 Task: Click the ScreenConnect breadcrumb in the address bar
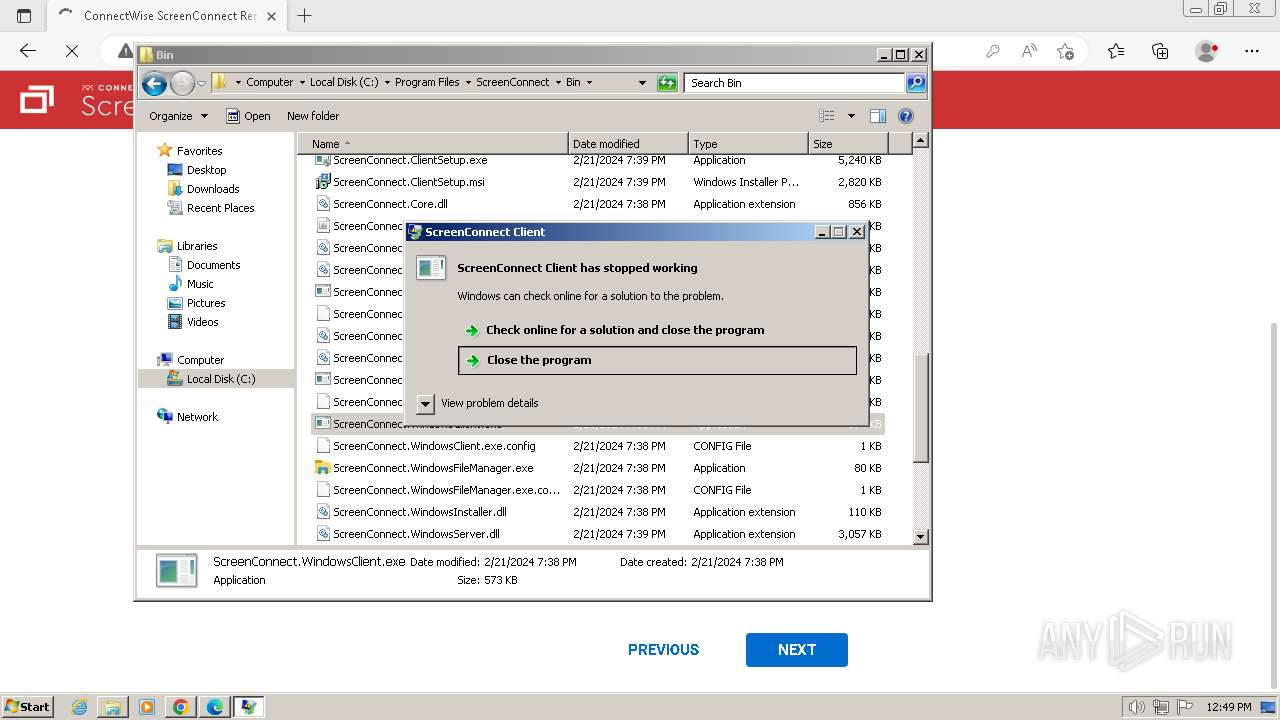[x=512, y=83]
